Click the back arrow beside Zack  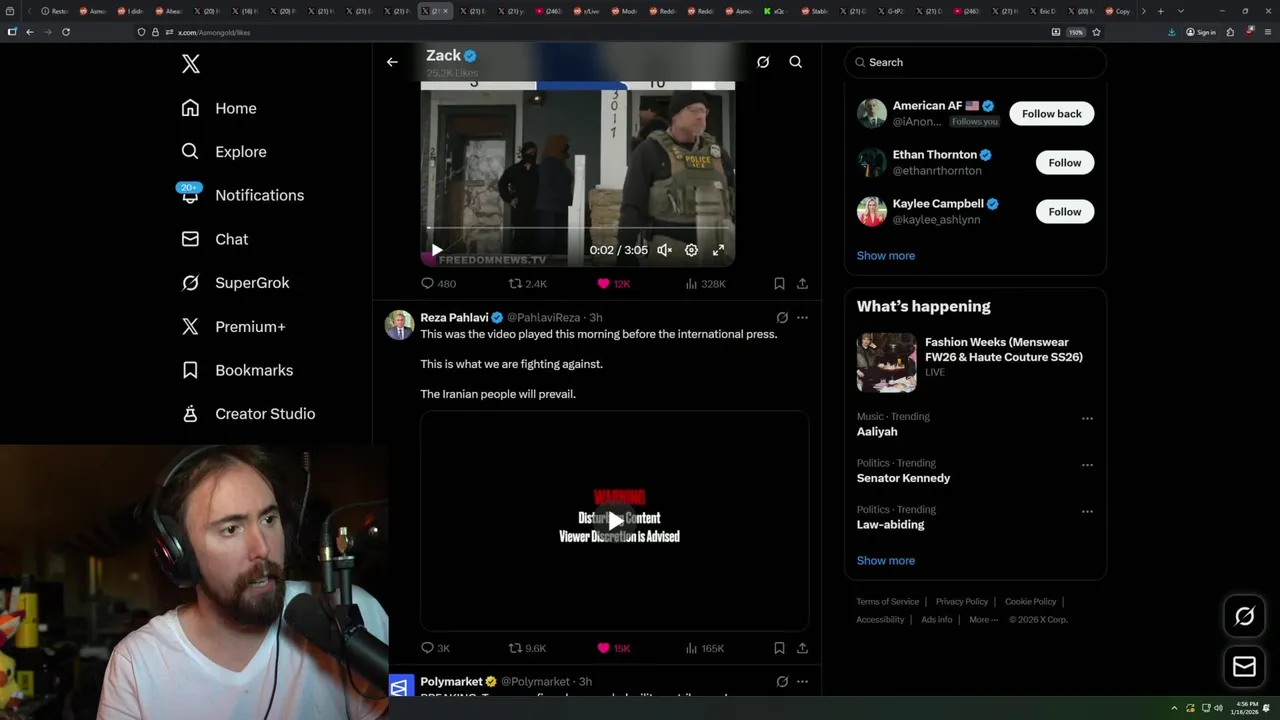click(392, 62)
